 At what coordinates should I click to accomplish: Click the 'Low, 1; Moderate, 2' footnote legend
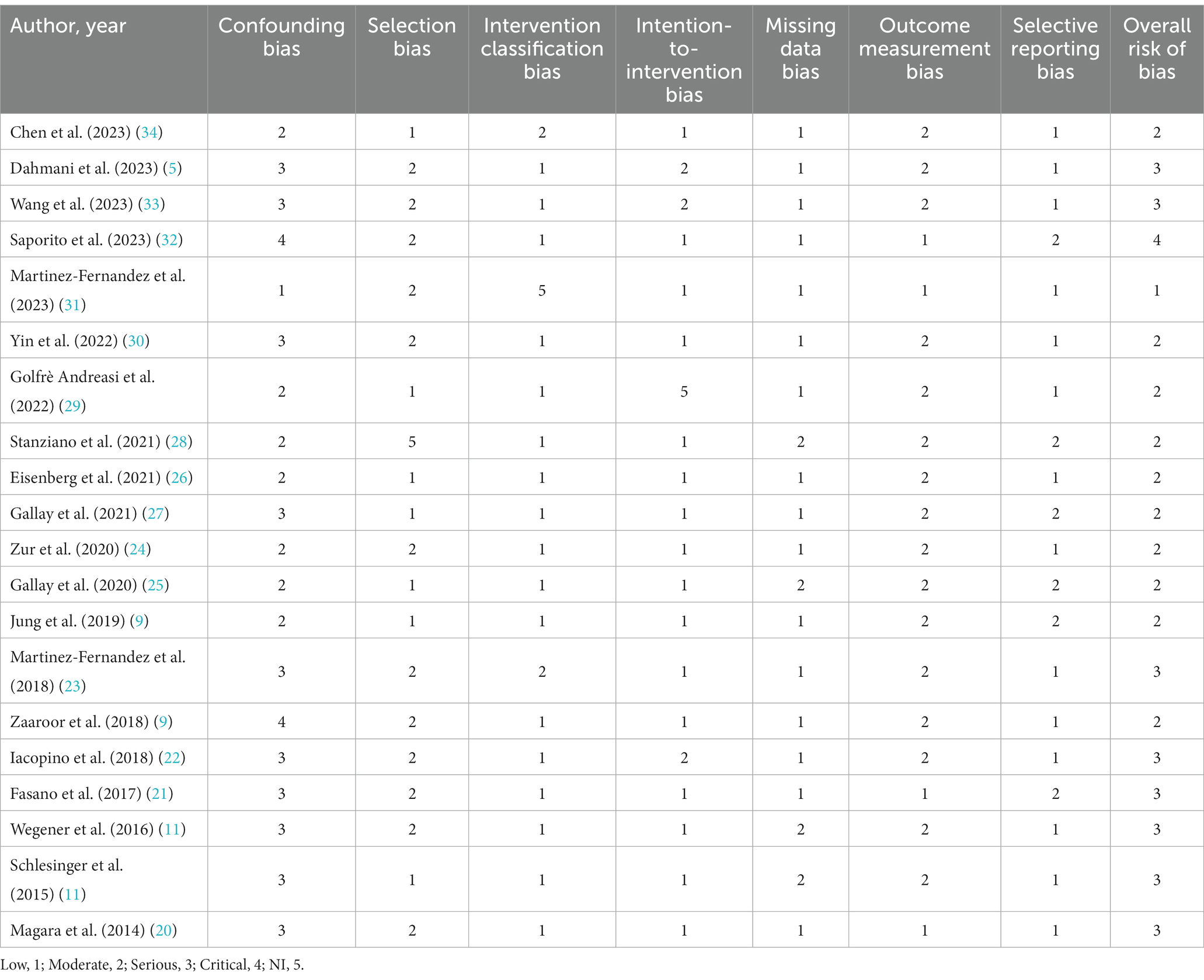click(x=152, y=964)
